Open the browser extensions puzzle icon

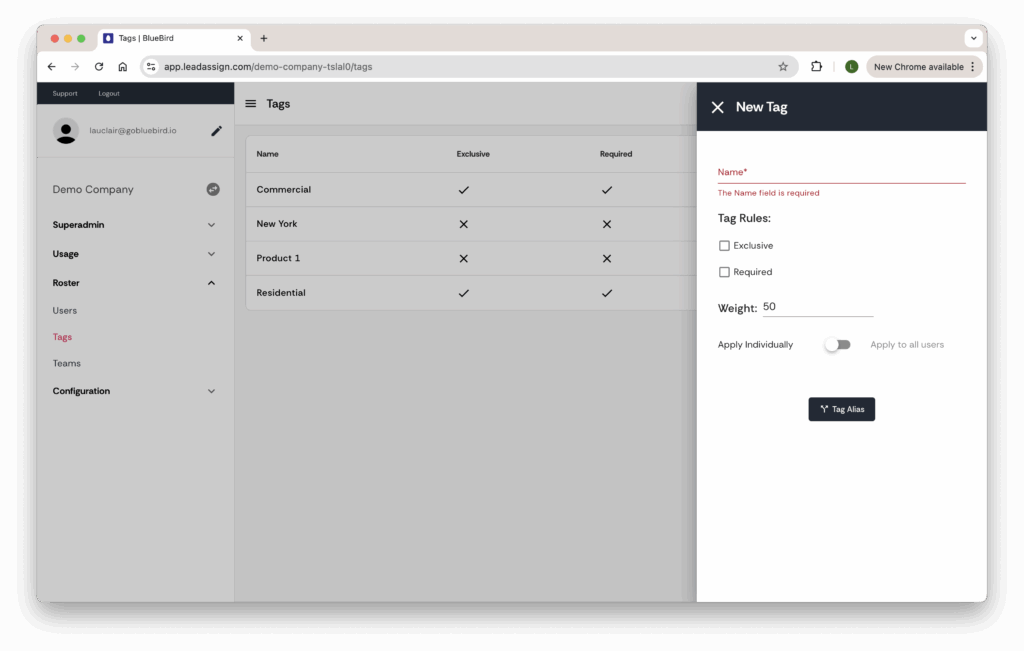[816, 67]
